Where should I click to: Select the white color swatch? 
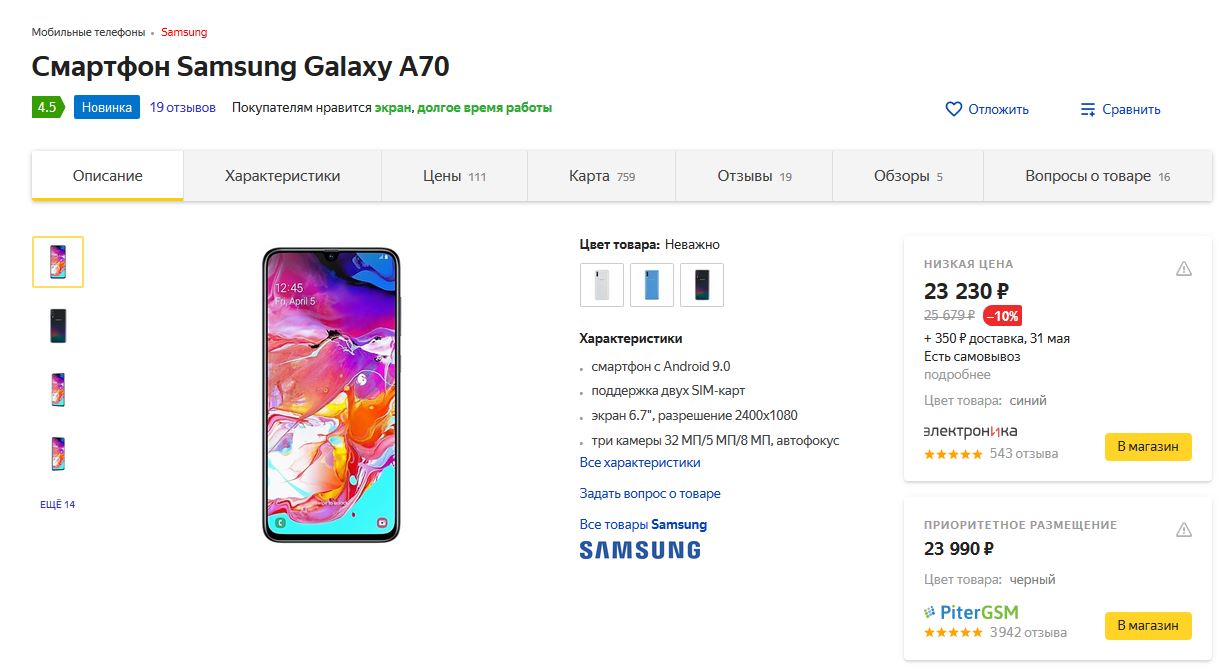coord(602,285)
